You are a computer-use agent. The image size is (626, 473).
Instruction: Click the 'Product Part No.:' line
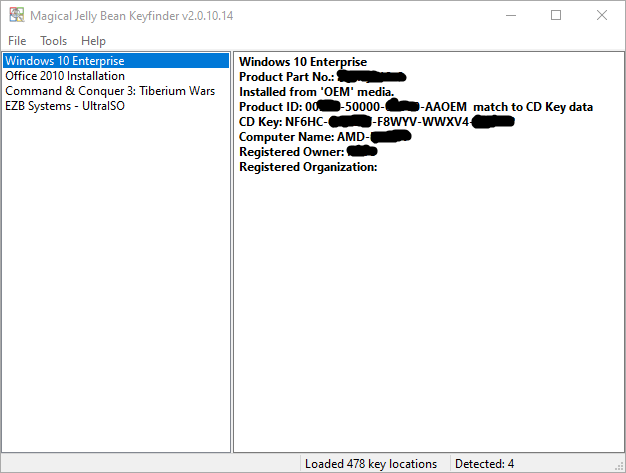coord(323,77)
